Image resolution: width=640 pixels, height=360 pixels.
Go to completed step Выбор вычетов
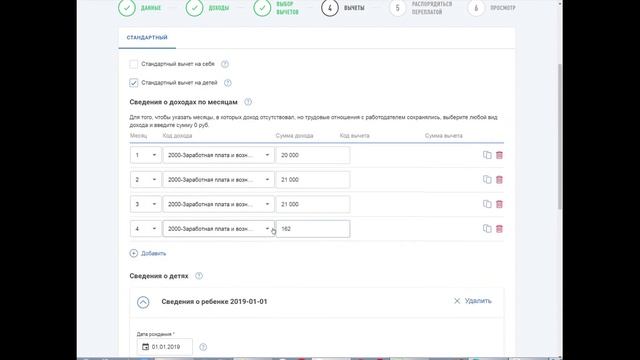tap(262, 8)
